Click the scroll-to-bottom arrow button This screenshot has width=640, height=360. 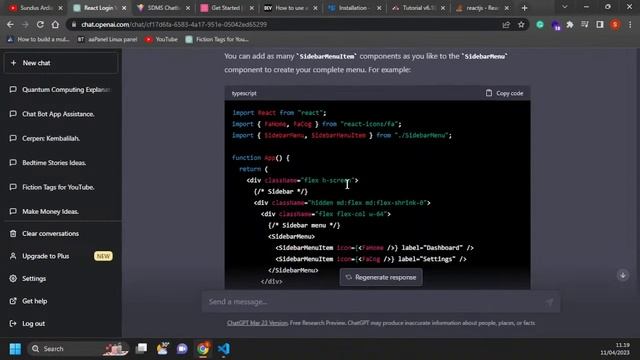(622, 275)
